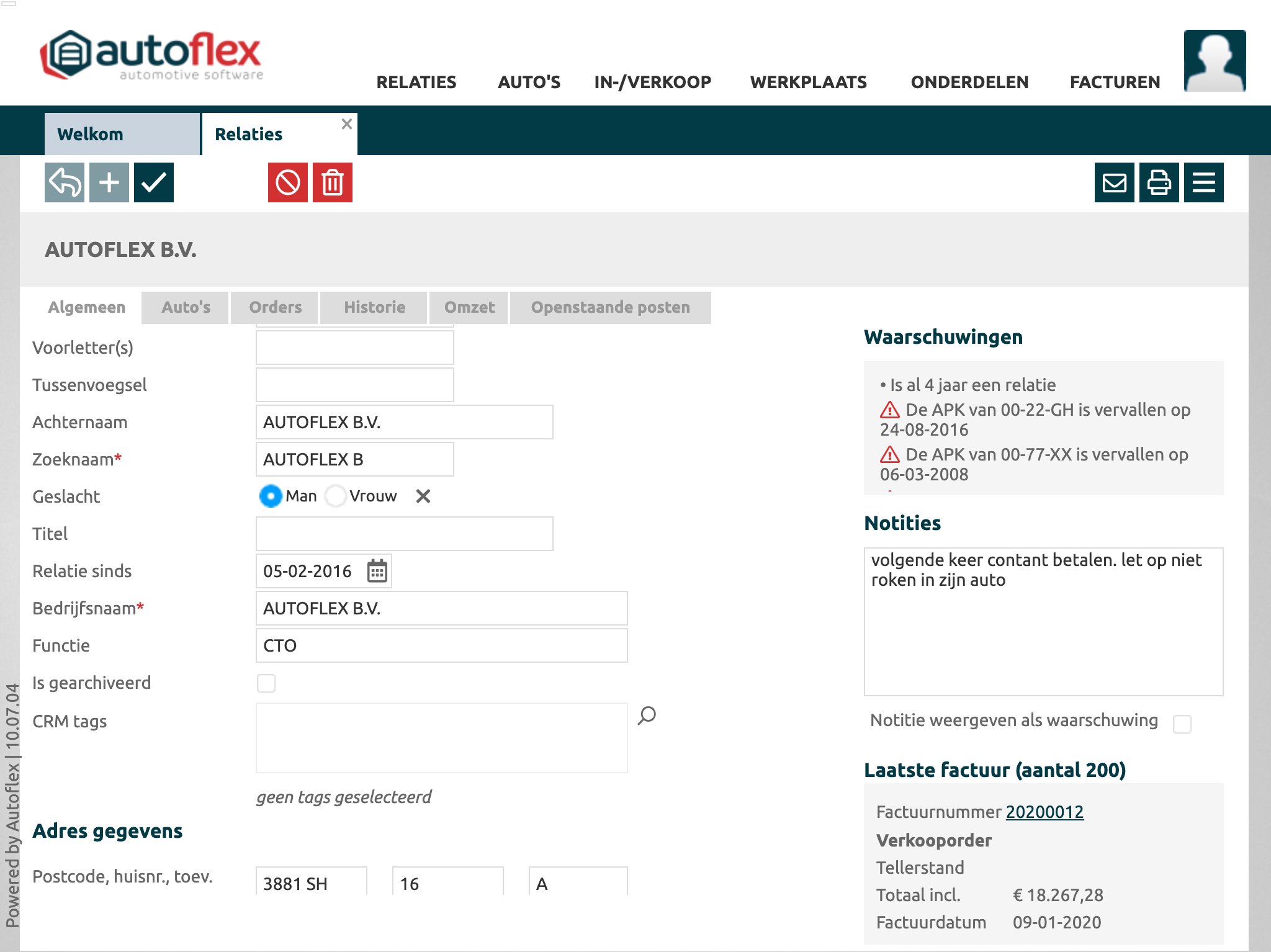Select the Vrouw radio button

(x=336, y=496)
